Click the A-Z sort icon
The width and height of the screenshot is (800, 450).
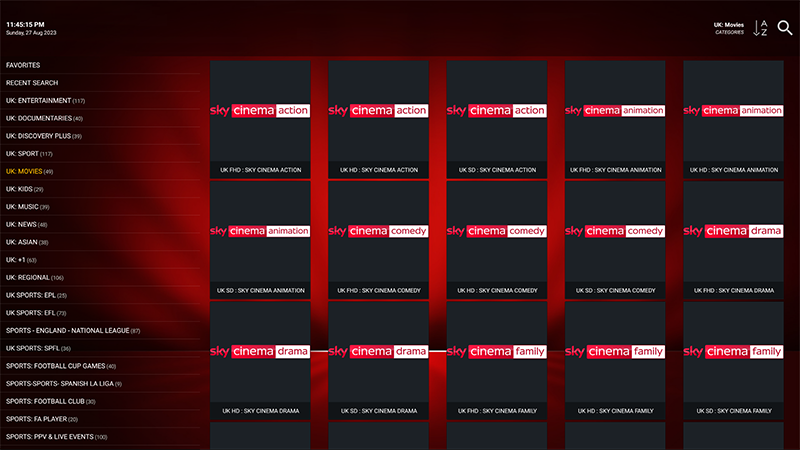(760, 28)
